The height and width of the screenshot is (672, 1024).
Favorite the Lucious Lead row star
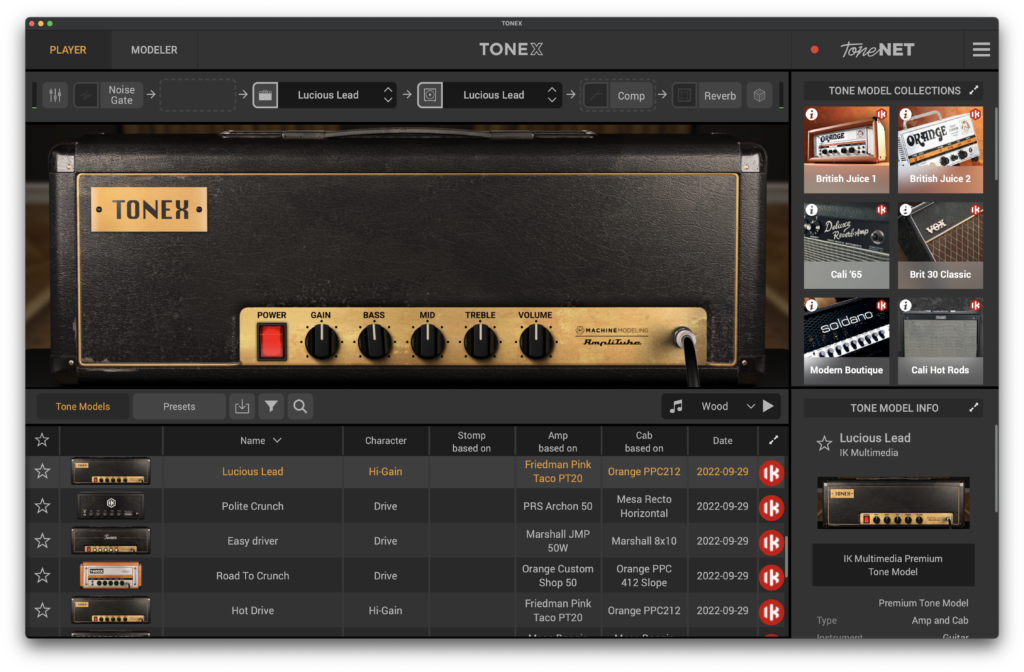(x=42, y=471)
